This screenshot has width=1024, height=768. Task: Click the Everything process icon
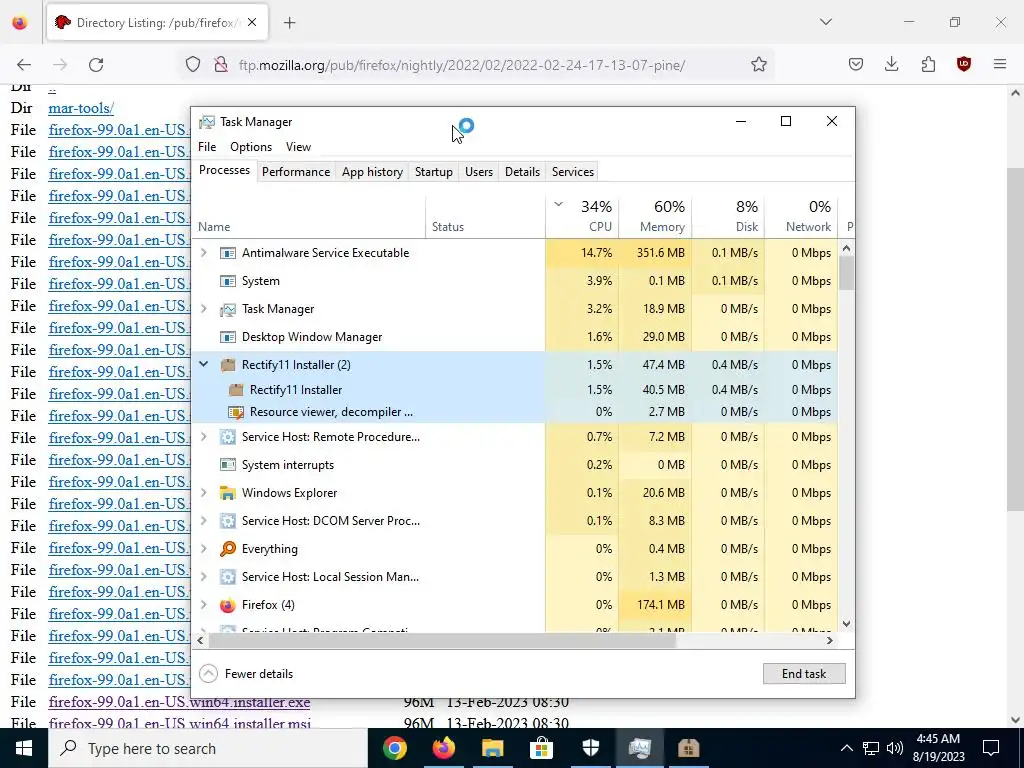(227, 549)
